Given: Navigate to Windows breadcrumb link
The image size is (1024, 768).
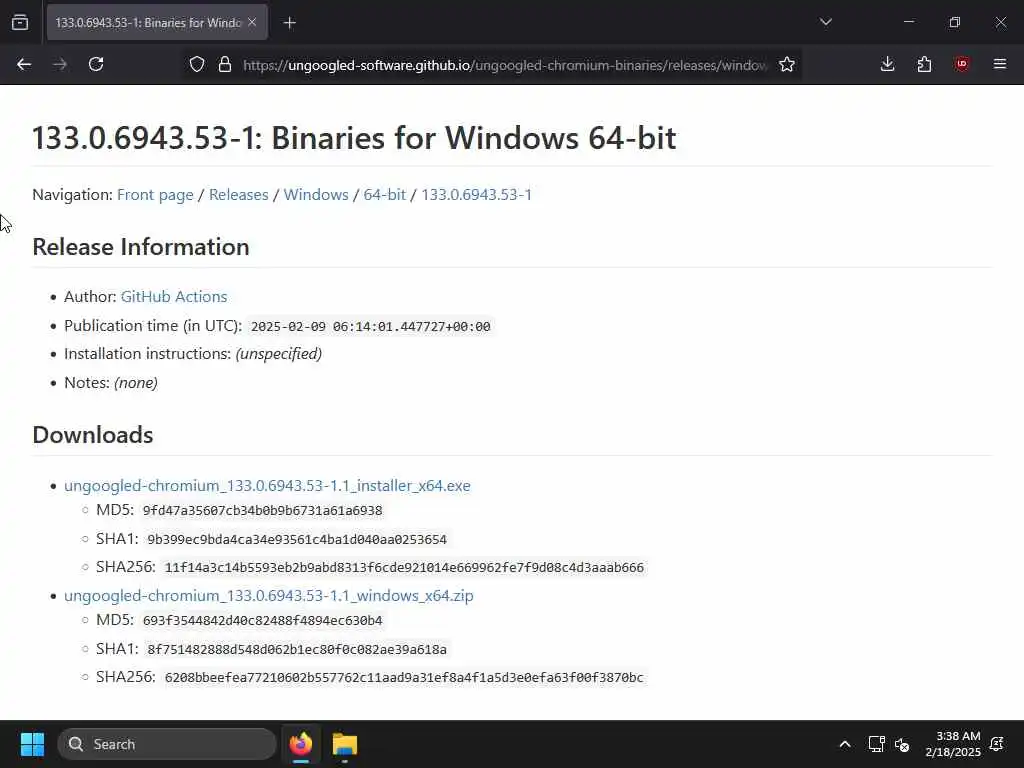Looking at the screenshot, I should tap(316, 195).
